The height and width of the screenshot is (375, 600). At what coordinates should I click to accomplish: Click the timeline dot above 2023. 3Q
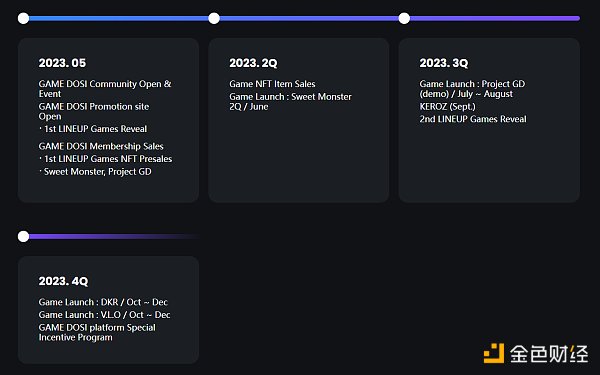click(x=404, y=18)
